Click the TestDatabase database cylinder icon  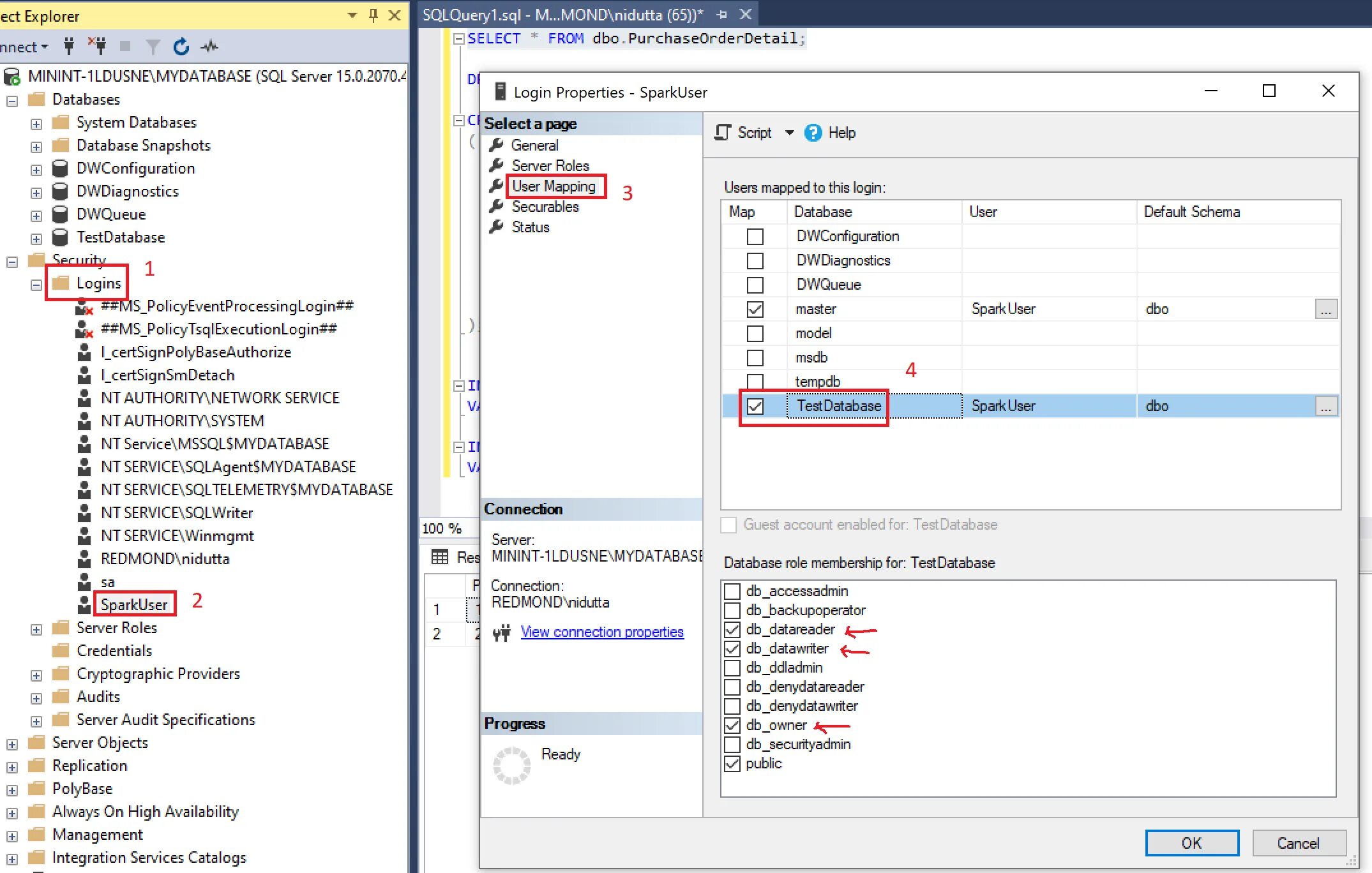coord(60,237)
